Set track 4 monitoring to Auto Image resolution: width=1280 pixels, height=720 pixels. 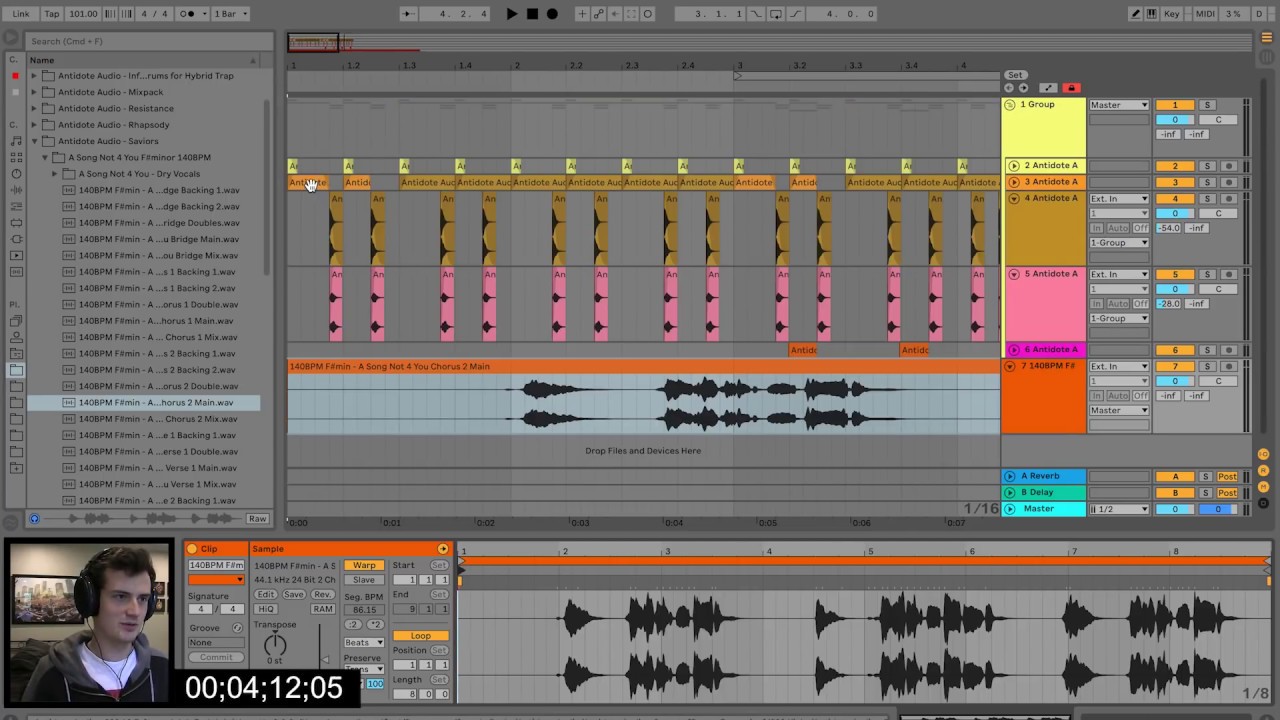click(1118, 228)
